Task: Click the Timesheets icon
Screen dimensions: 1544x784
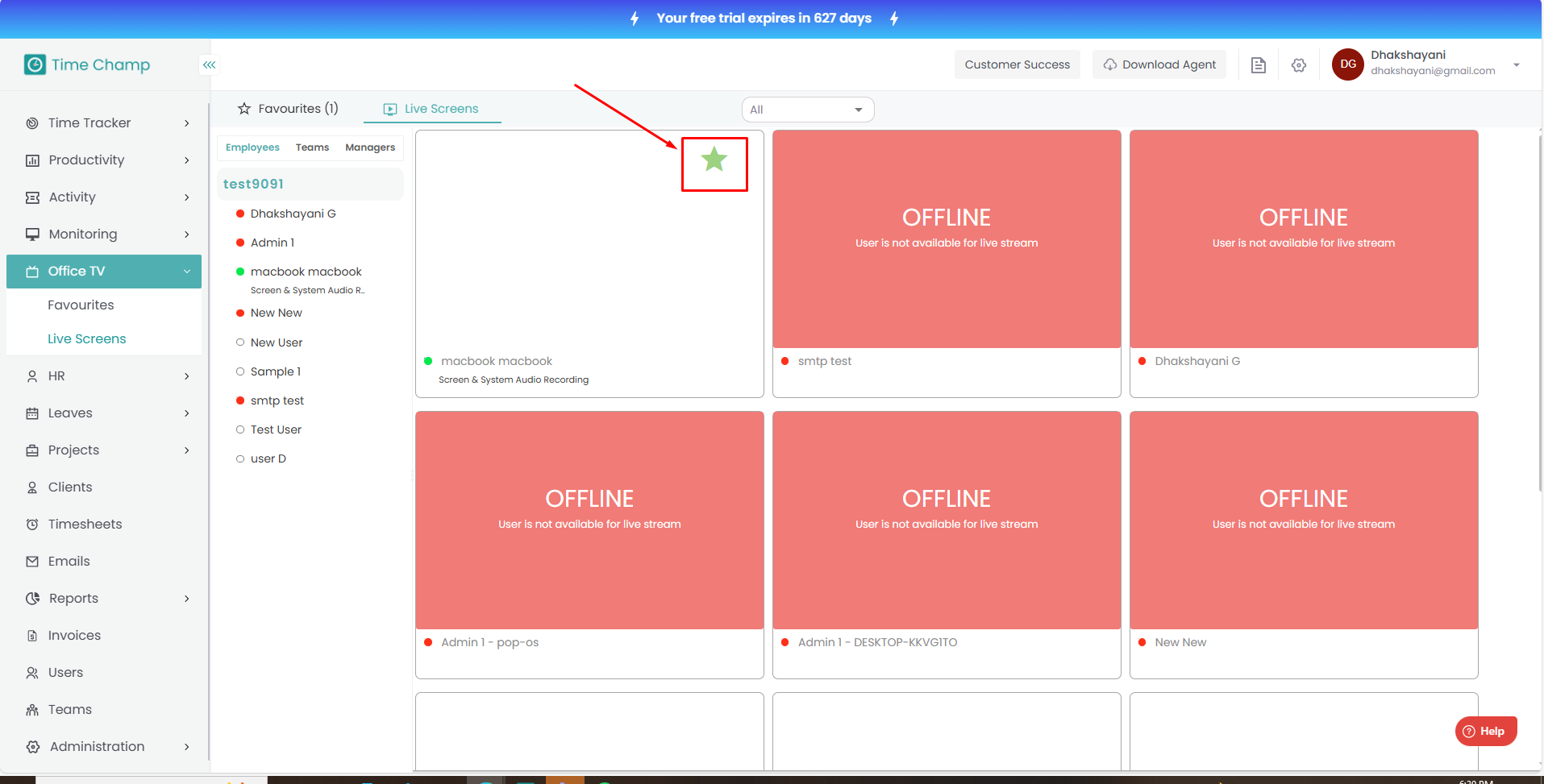Action: click(x=32, y=525)
